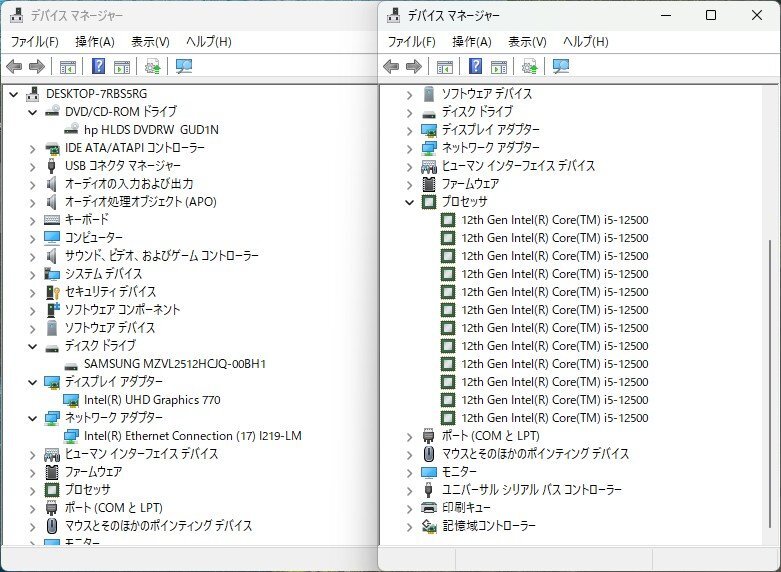Click scan for hardware changes icon in right window

pos(561,67)
